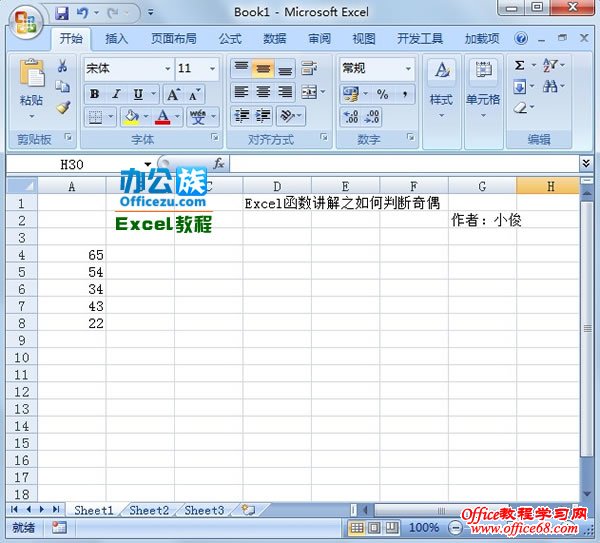Click the Fill down icon
The image size is (600, 543).
point(520,86)
